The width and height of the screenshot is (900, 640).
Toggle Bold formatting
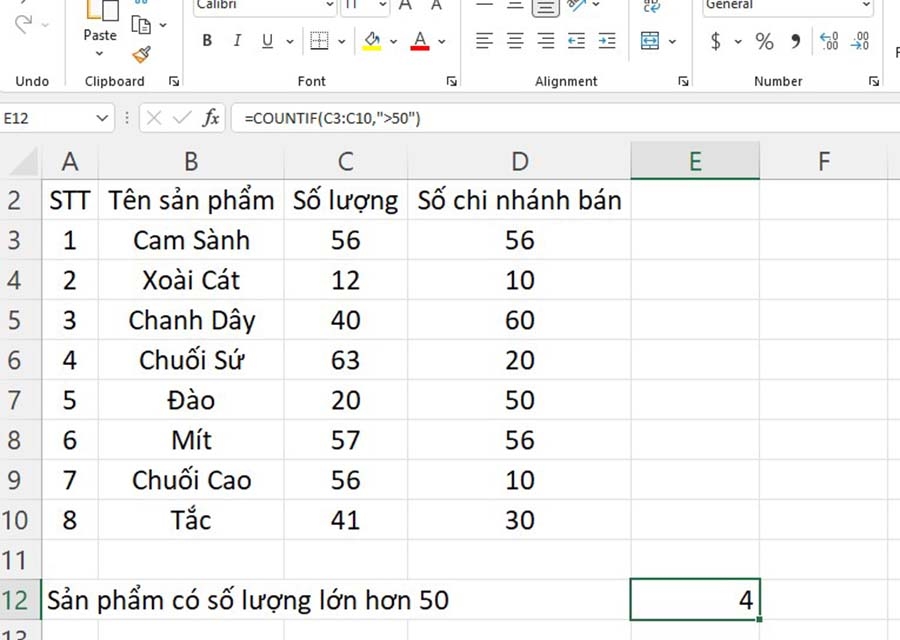207,41
